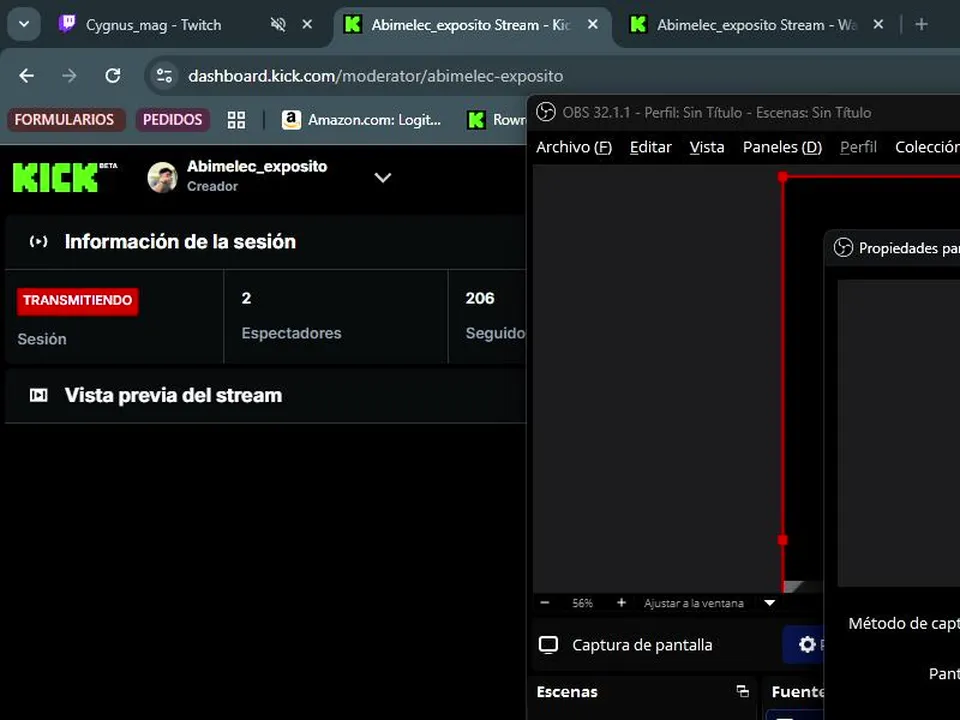The height and width of the screenshot is (720, 960).
Task: Unmute the Cygnus_mag Twitch tab
Action: (278, 24)
